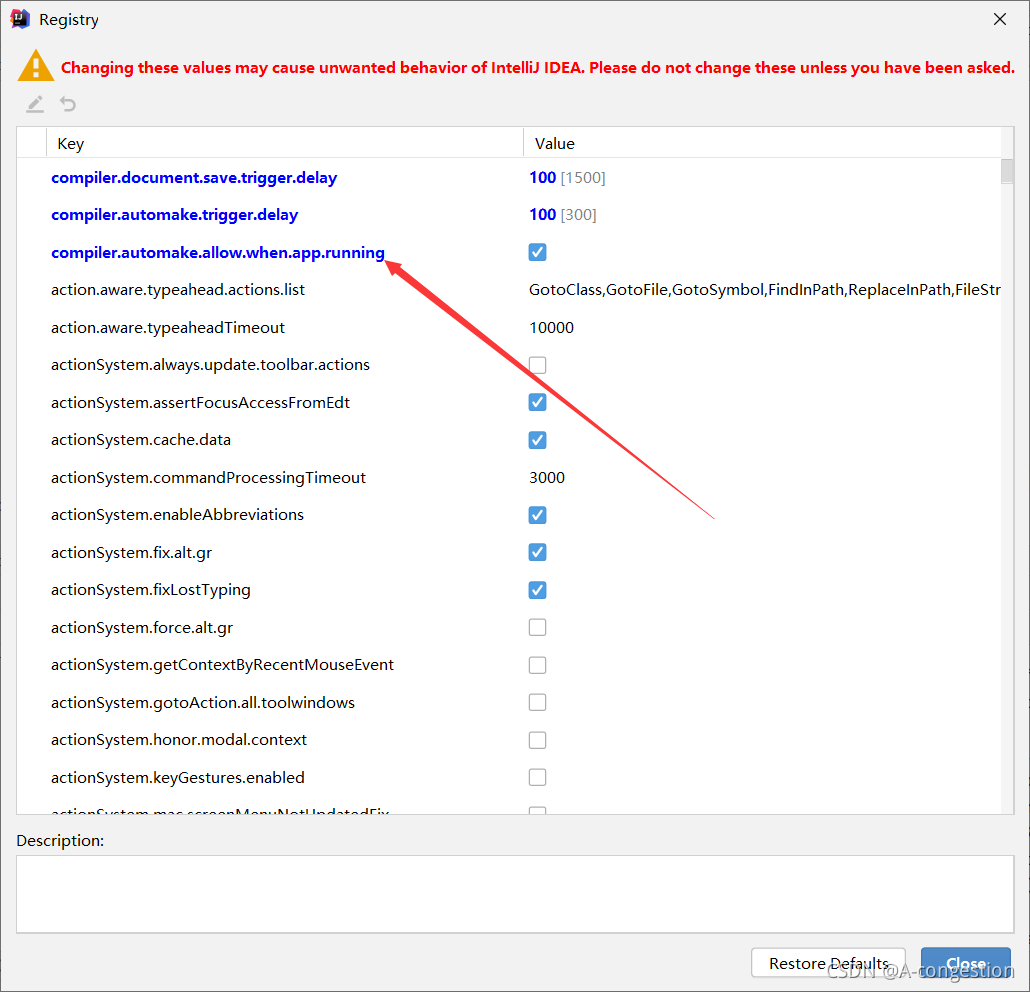1030x992 pixels.
Task: Select compiler.document.save.trigger.delay key
Action: pyautogui.click(x=194, y=177)
